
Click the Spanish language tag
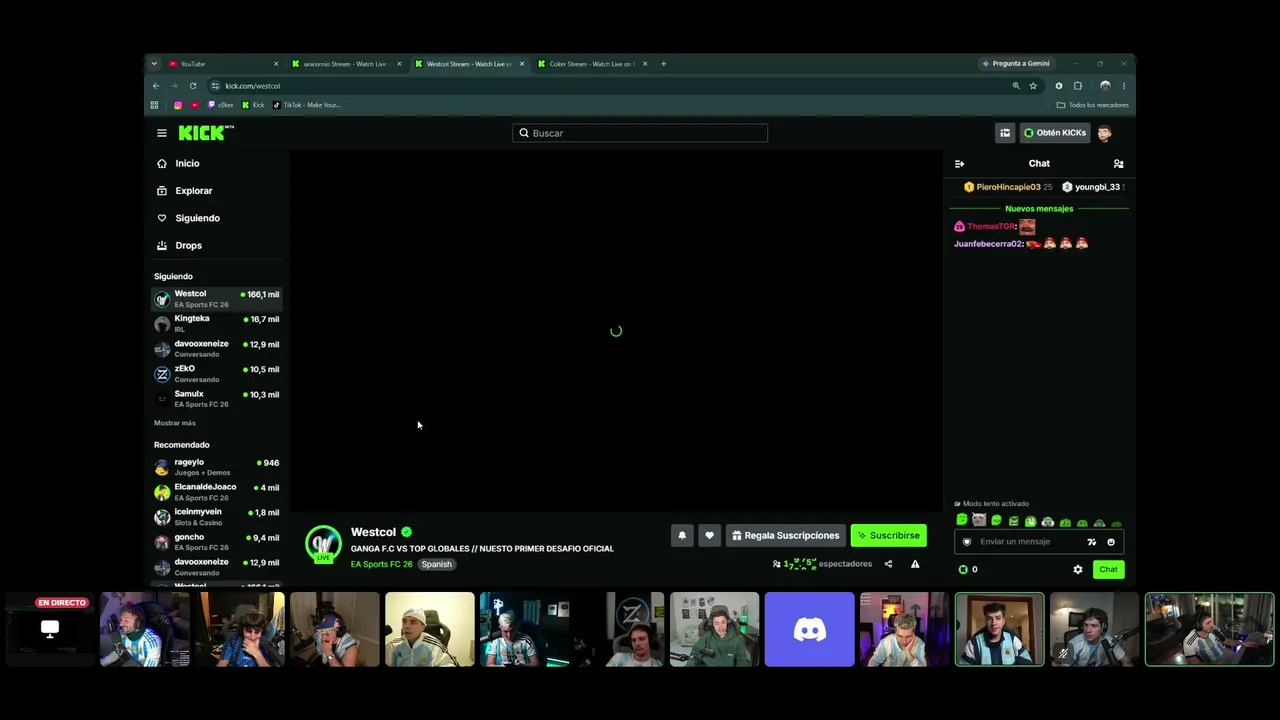[437, 564]
